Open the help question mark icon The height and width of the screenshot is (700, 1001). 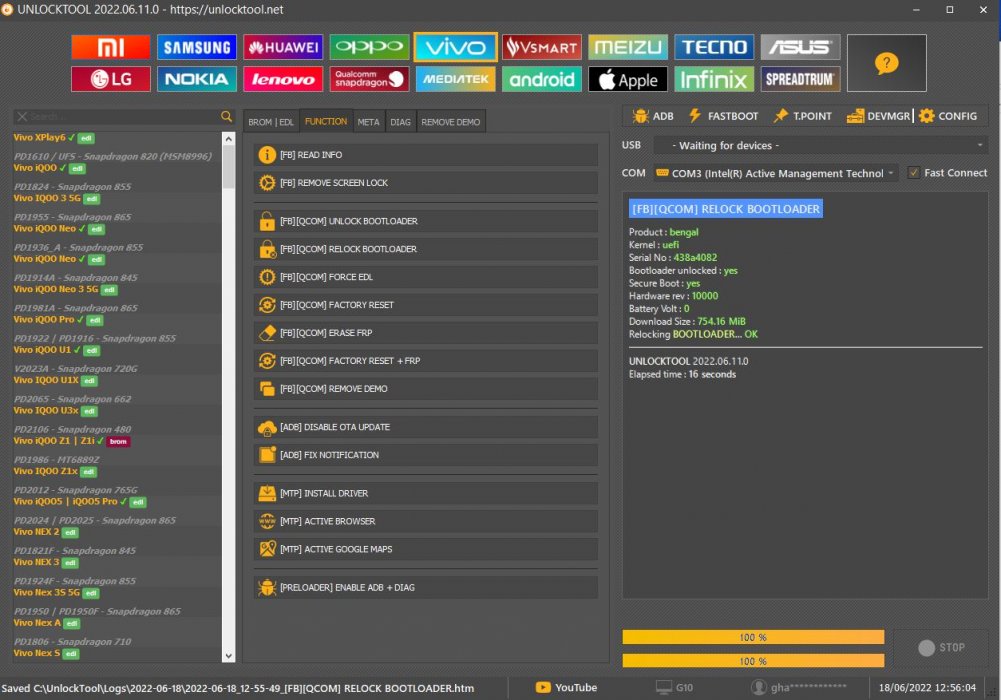[887, 63]
